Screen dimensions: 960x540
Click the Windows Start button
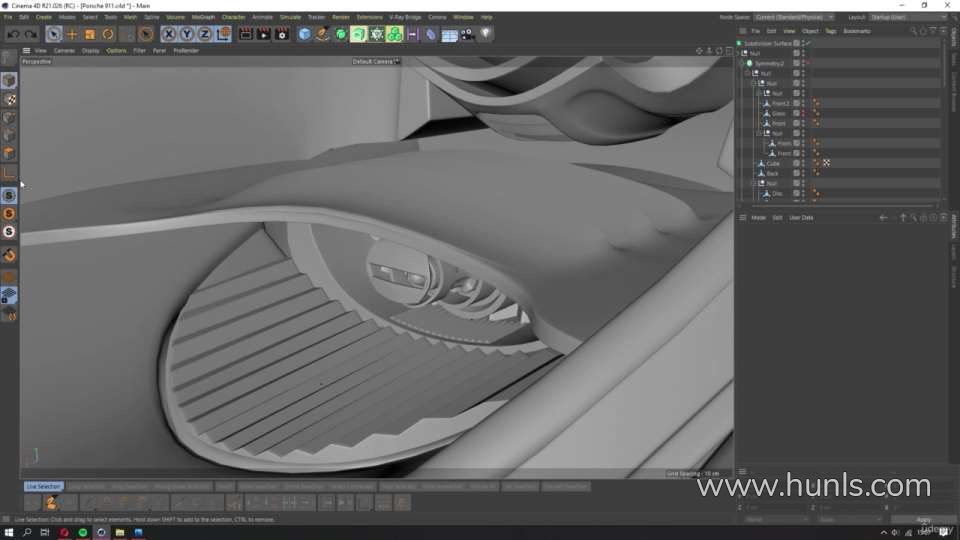[x=8, y=532]
